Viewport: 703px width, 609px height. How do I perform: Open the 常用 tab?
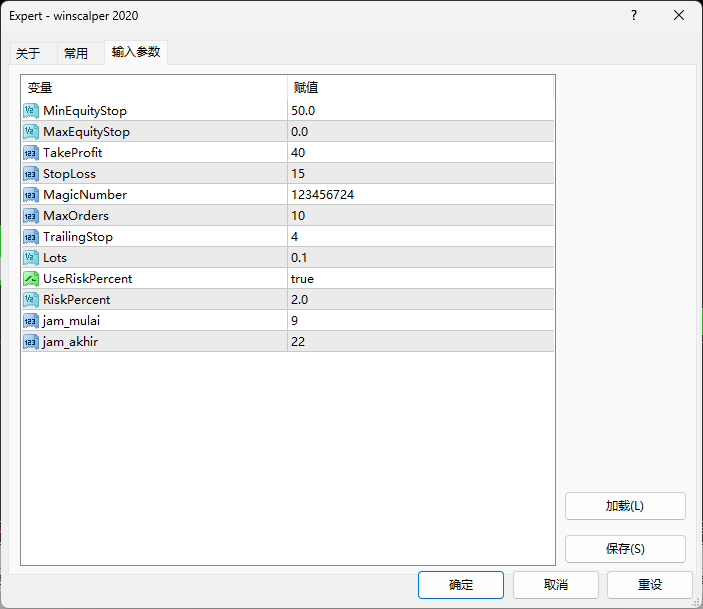pyautogui.click(x=76, y=54)
